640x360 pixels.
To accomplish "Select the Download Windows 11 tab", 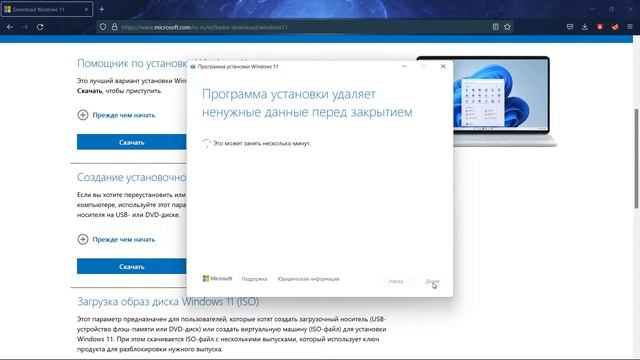I will tap(47, 9).
